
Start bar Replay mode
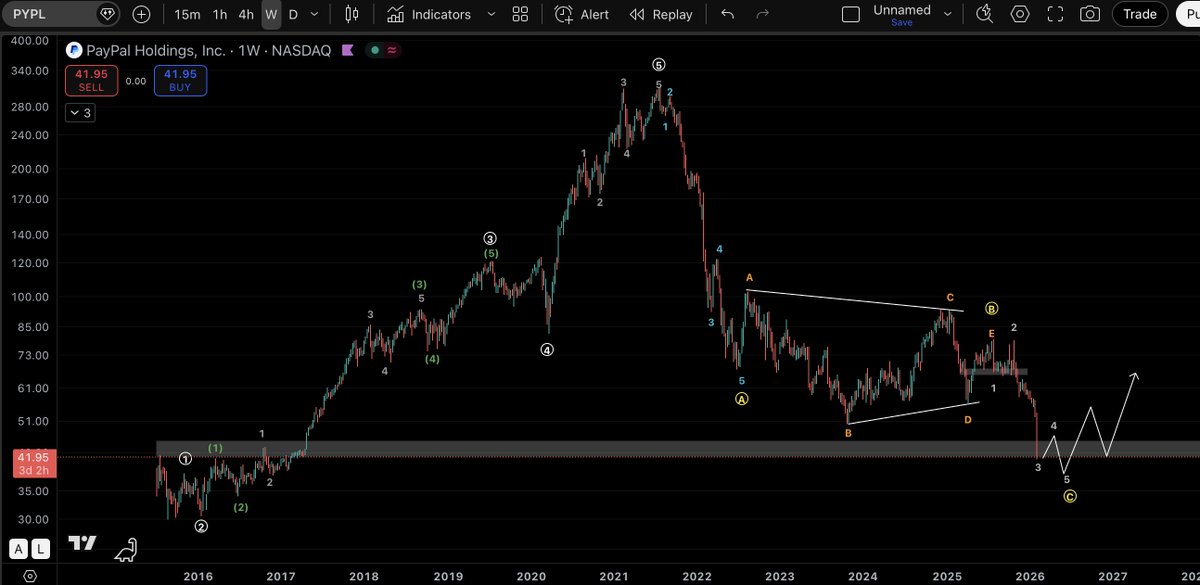(661, 14)
